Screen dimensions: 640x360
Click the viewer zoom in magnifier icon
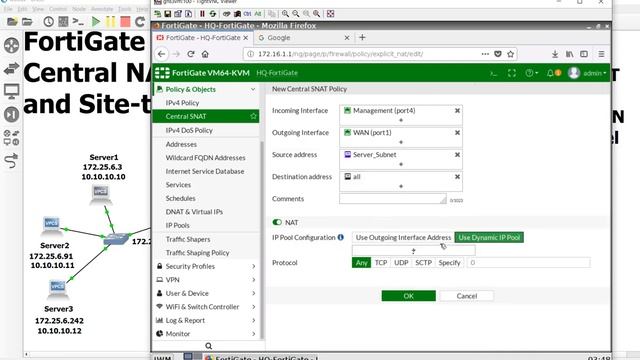(285, 14)
